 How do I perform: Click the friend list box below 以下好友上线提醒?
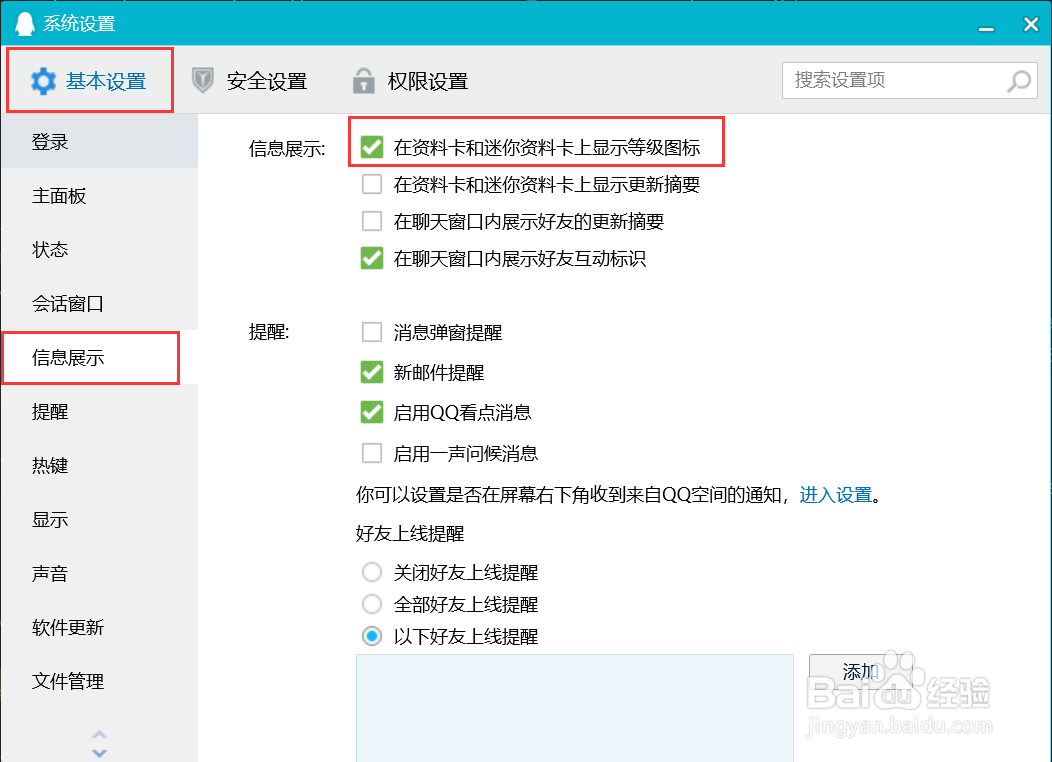(574, 708)
